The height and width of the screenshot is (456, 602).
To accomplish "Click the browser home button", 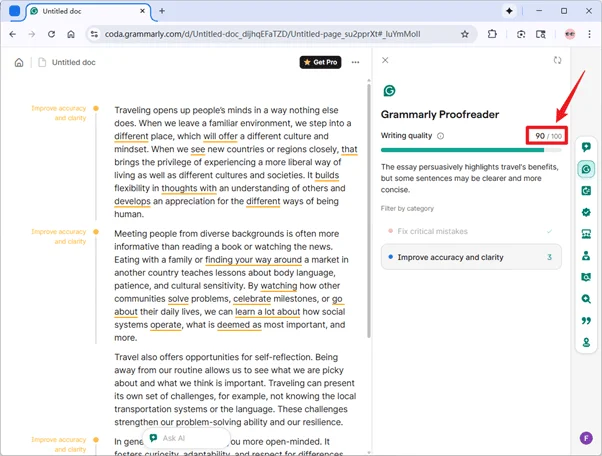I will (x=71, y=34).
